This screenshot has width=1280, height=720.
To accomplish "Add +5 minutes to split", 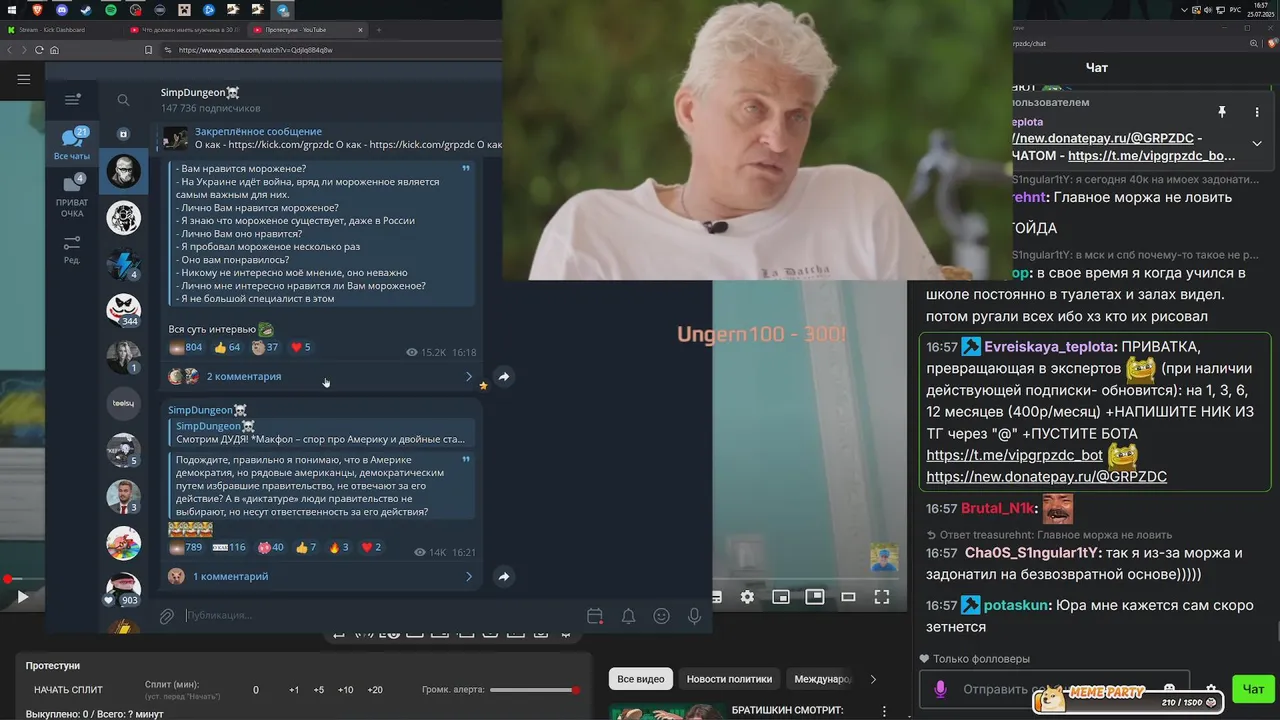I will [319, 690].
